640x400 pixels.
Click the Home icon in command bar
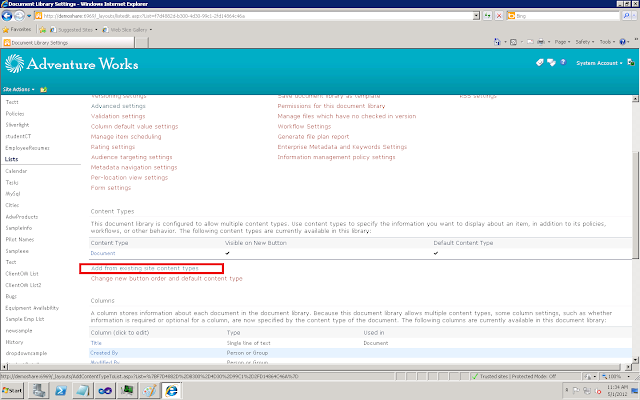[x=497, y=42]
